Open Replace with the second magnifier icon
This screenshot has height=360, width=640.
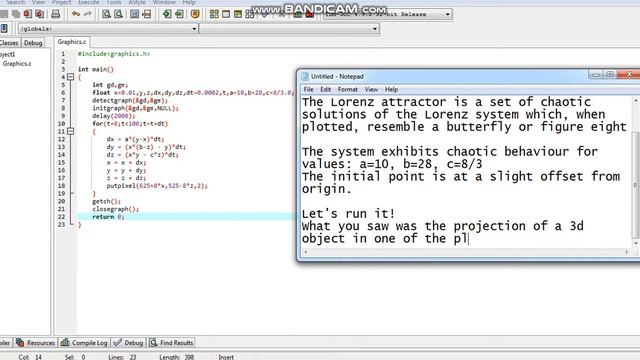click(118, 14)
